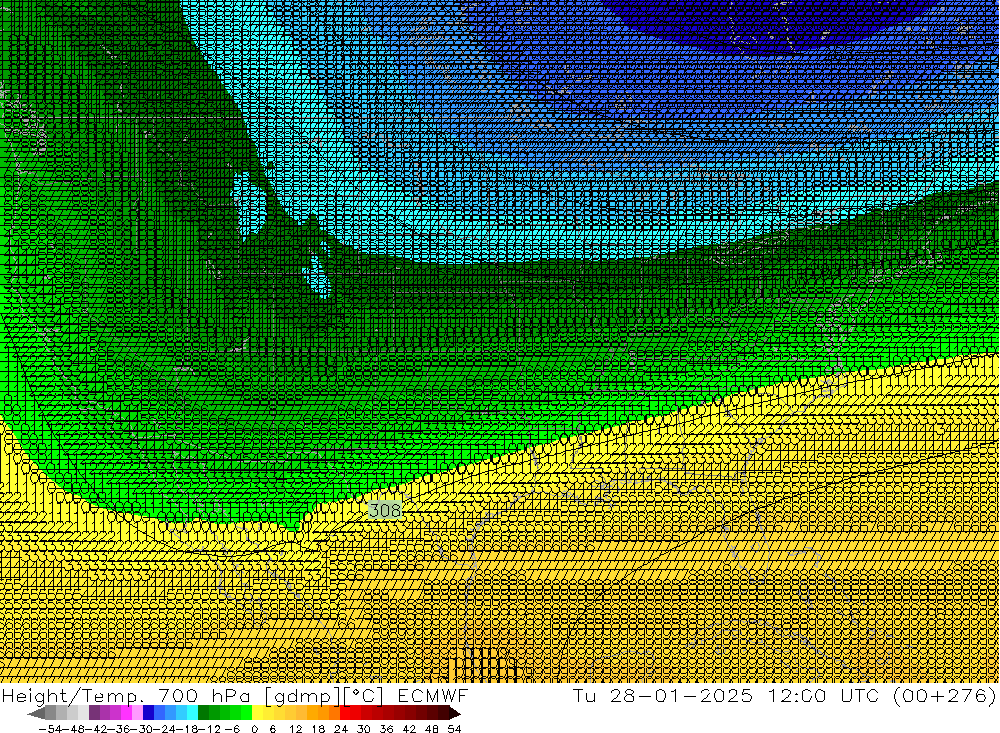Click the (00+276) forecast hour label

coord(945,695)
